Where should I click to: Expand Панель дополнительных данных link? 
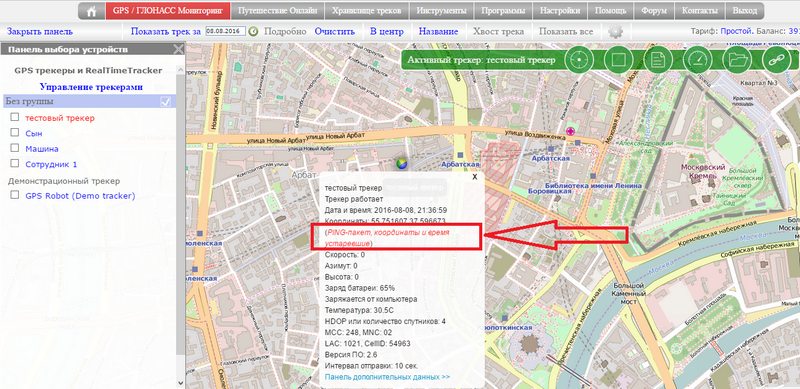[x=387, y=377]
